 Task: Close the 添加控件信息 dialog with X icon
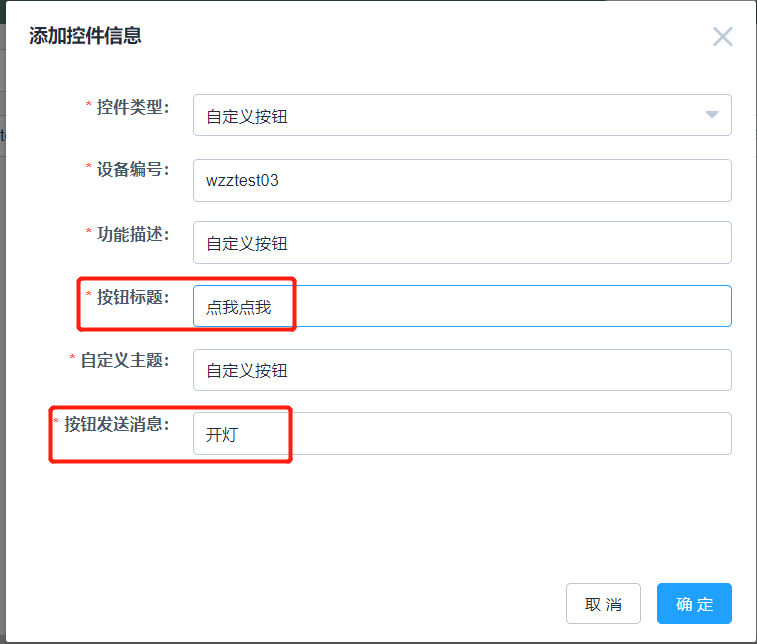click(722, 37)
